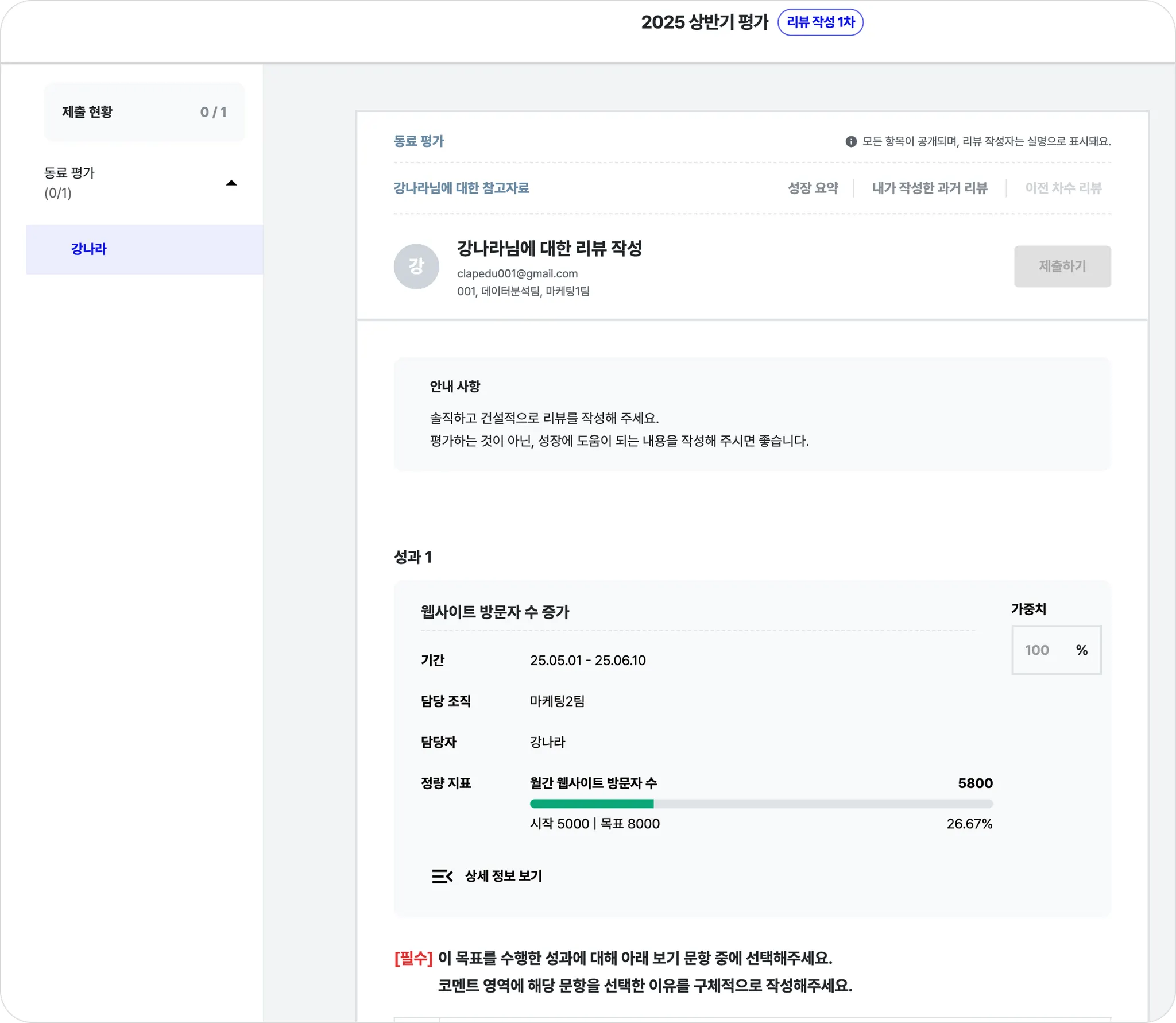The width and height of the screenshot is (1176, 1023).
Task: Click the 제출 현황 0/1 status card
Action: [144, 112]
